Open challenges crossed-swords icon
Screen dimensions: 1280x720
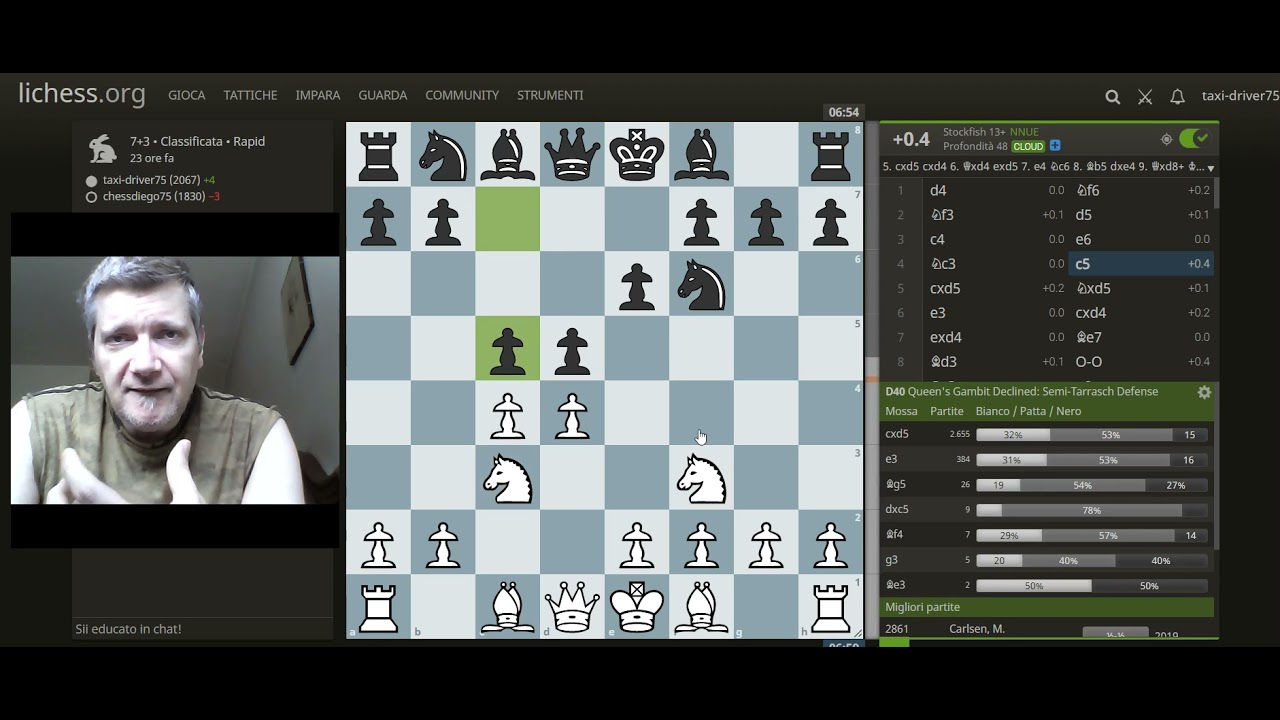(x=1145, y=97)
